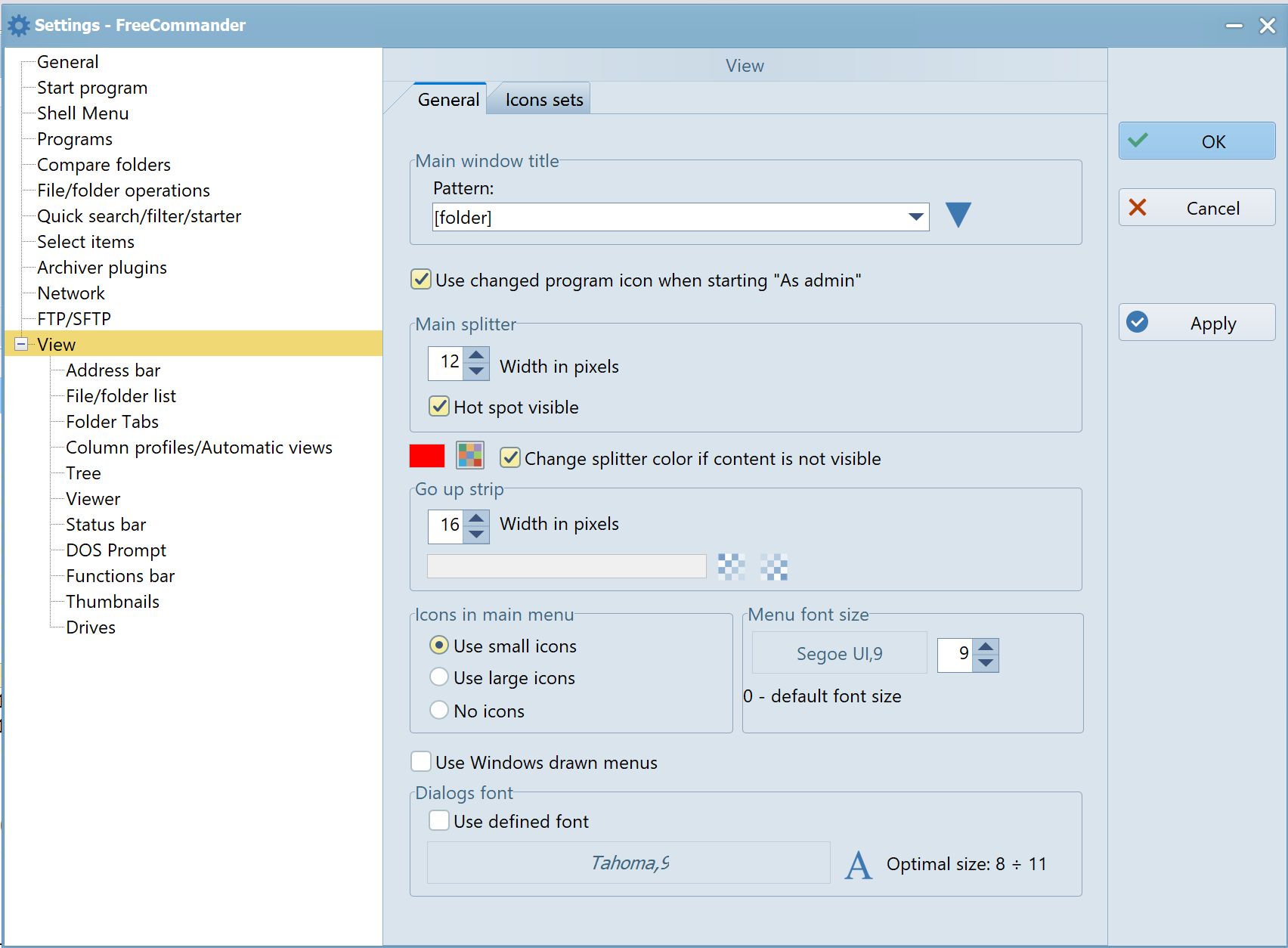Screen dimensions: 1288x948
Task: Click the red splitter color swatch
Action: 426,456
